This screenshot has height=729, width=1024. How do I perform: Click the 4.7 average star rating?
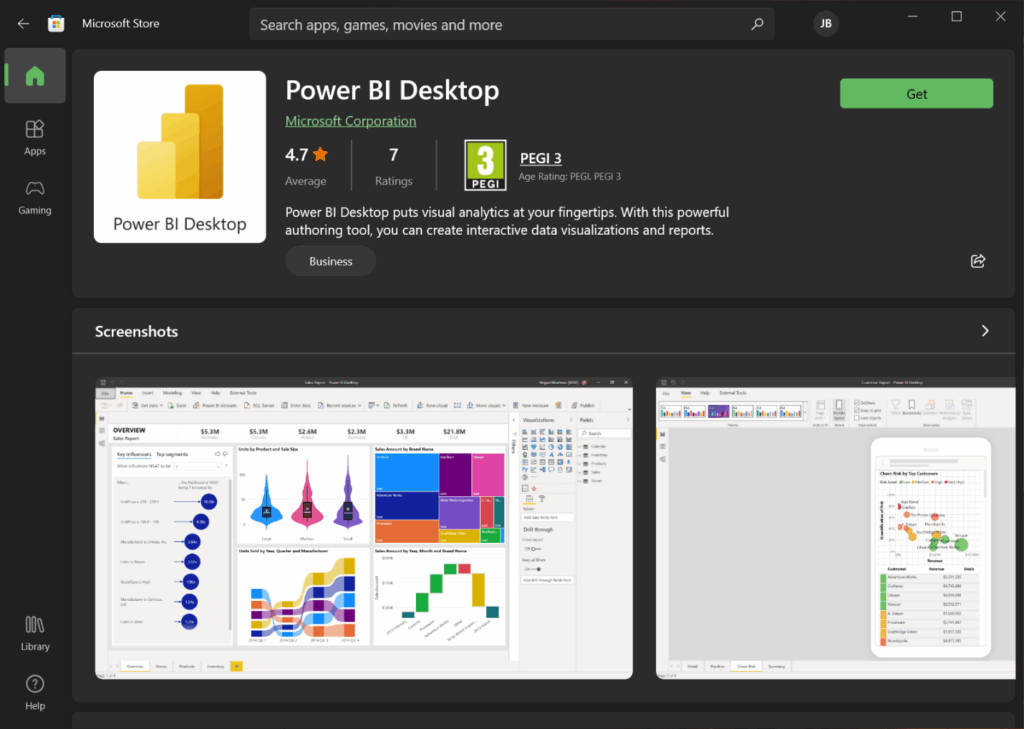pyautogui.click(x=306, y=155)
